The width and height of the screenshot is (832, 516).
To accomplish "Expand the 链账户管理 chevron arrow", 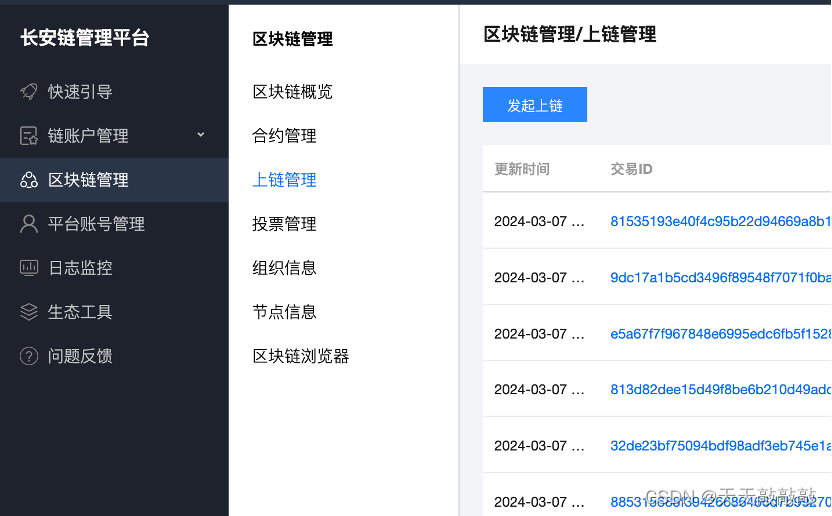I will [201, 135].
